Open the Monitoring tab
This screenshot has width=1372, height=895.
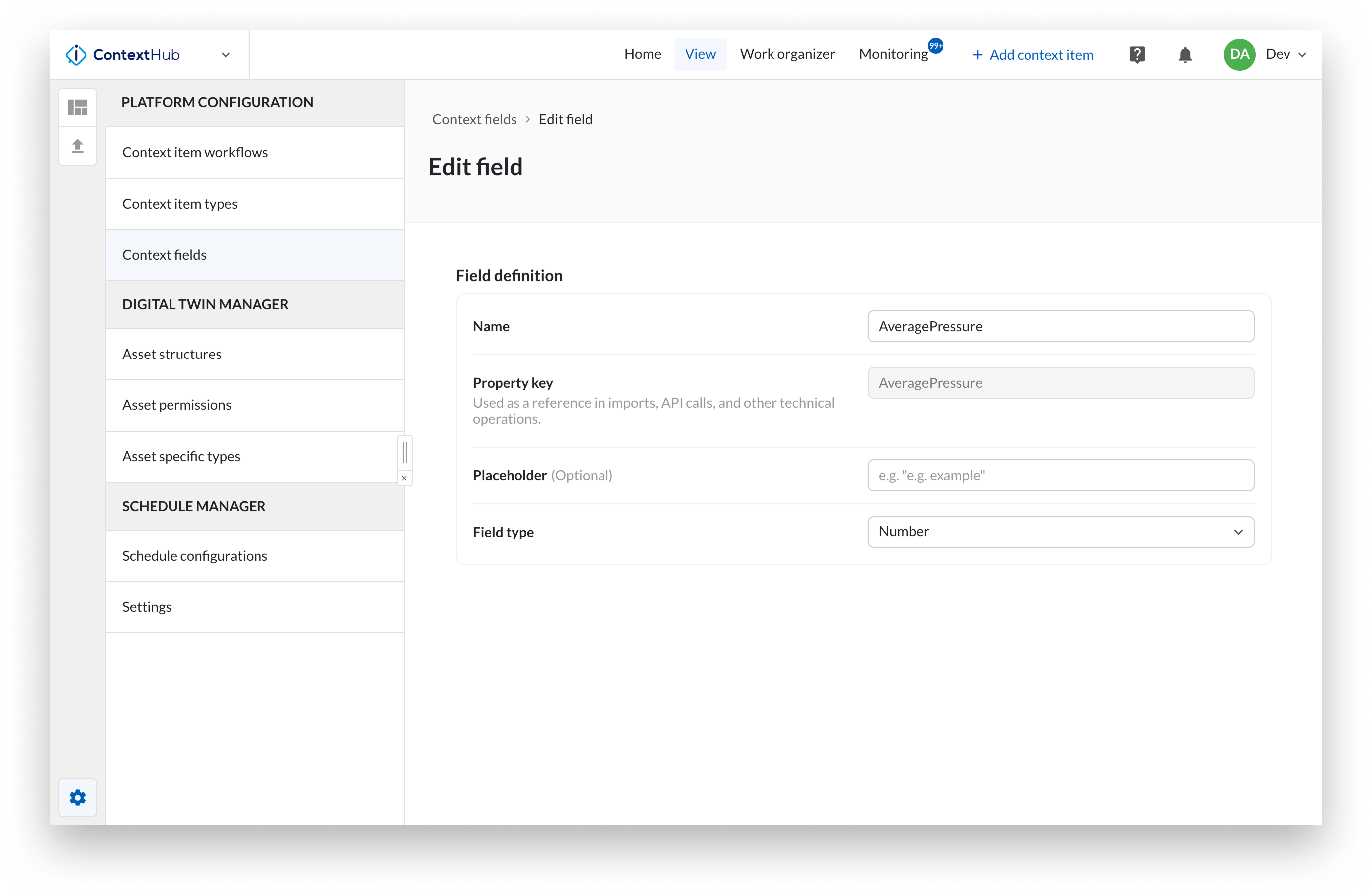893,54
